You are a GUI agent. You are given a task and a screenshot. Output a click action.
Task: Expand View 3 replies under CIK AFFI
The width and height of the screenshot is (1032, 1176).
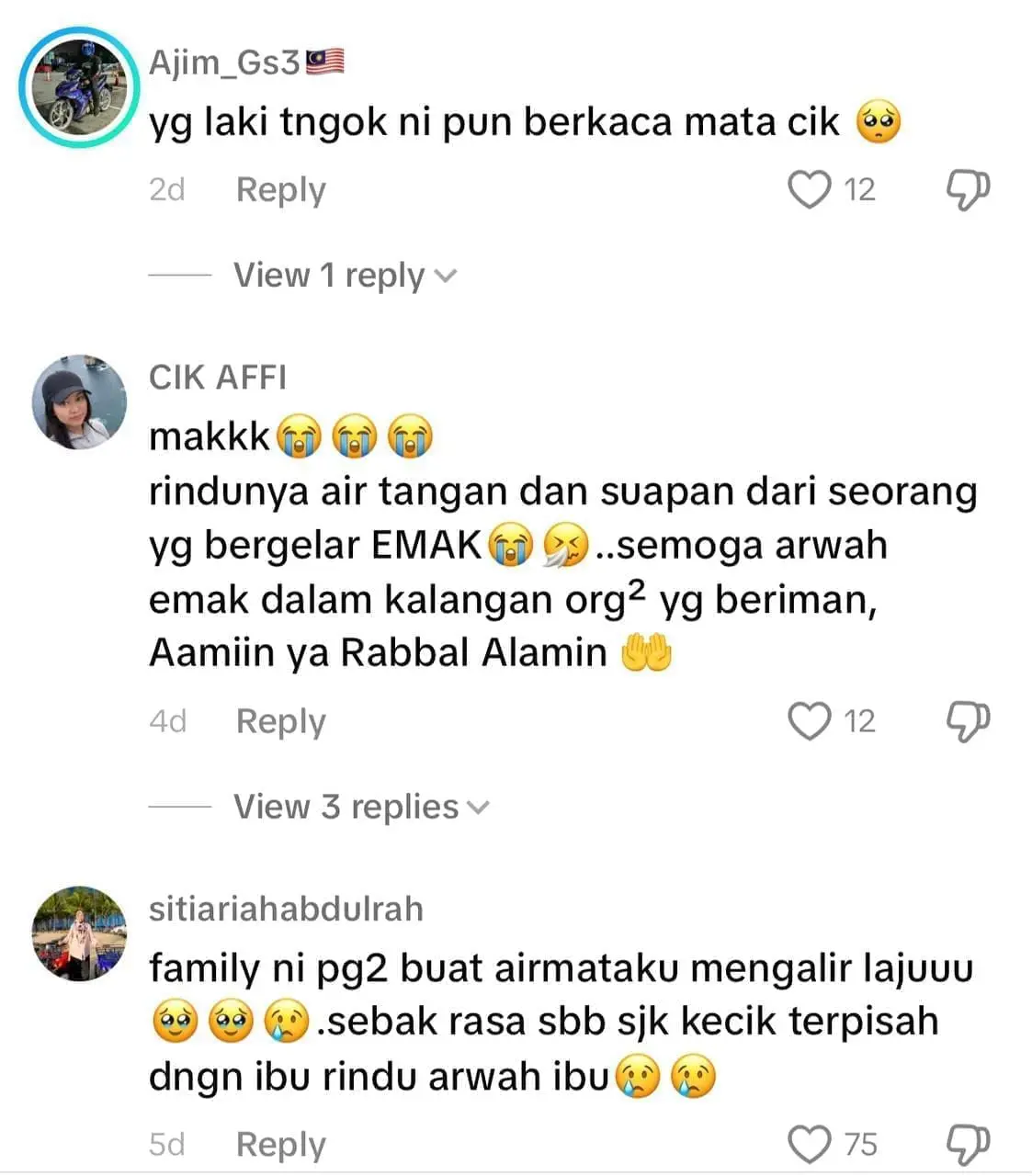pyautogui.click(x=361, y=807)
